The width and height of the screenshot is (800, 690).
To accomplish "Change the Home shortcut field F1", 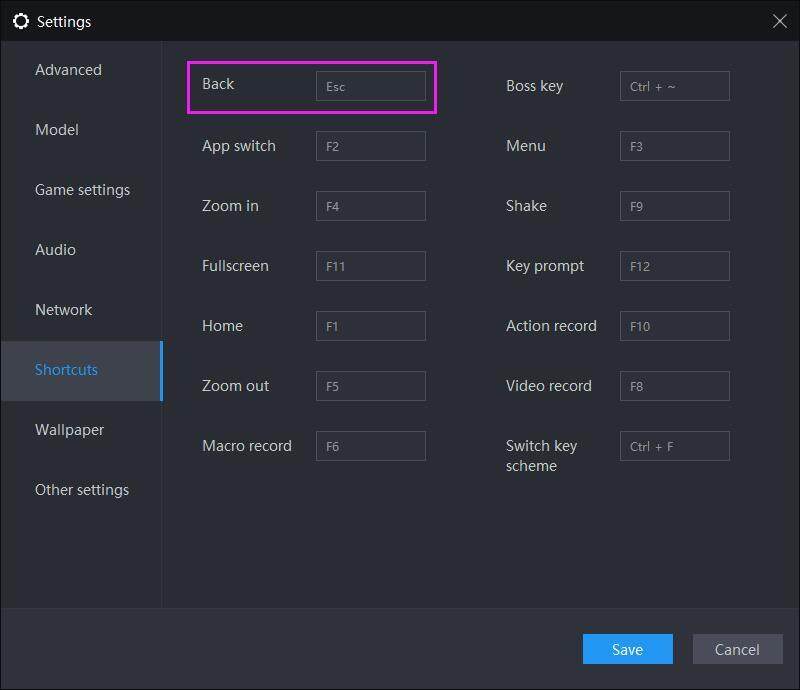I will point(371,326).
